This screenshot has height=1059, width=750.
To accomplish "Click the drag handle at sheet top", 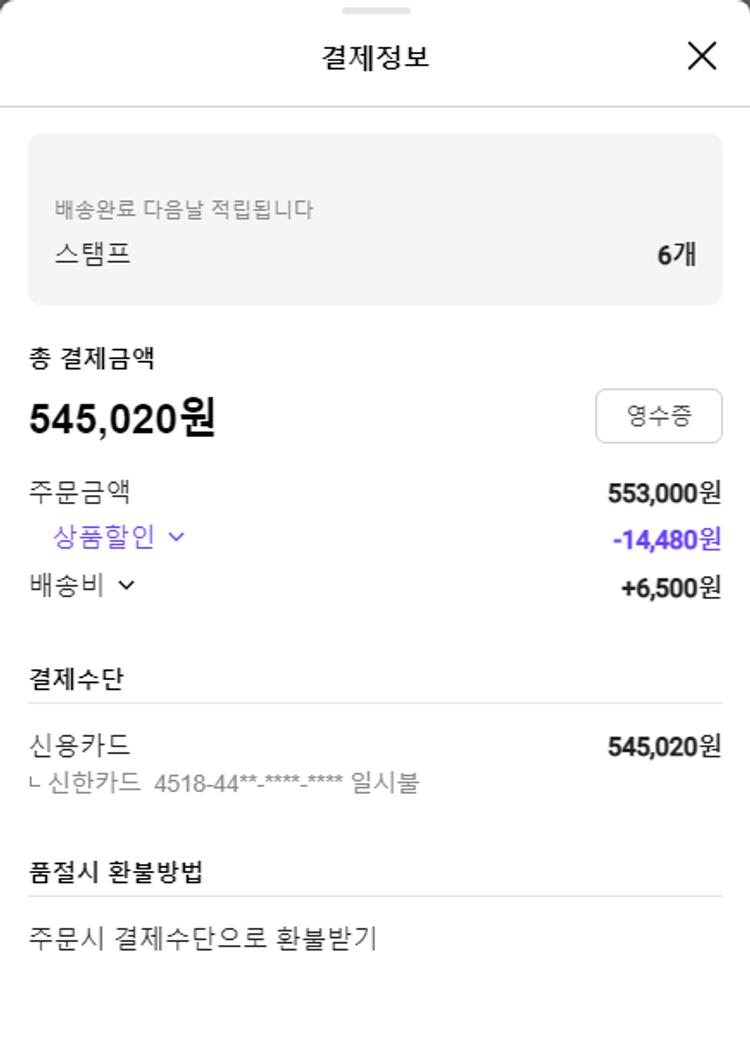I will (375, 11).
